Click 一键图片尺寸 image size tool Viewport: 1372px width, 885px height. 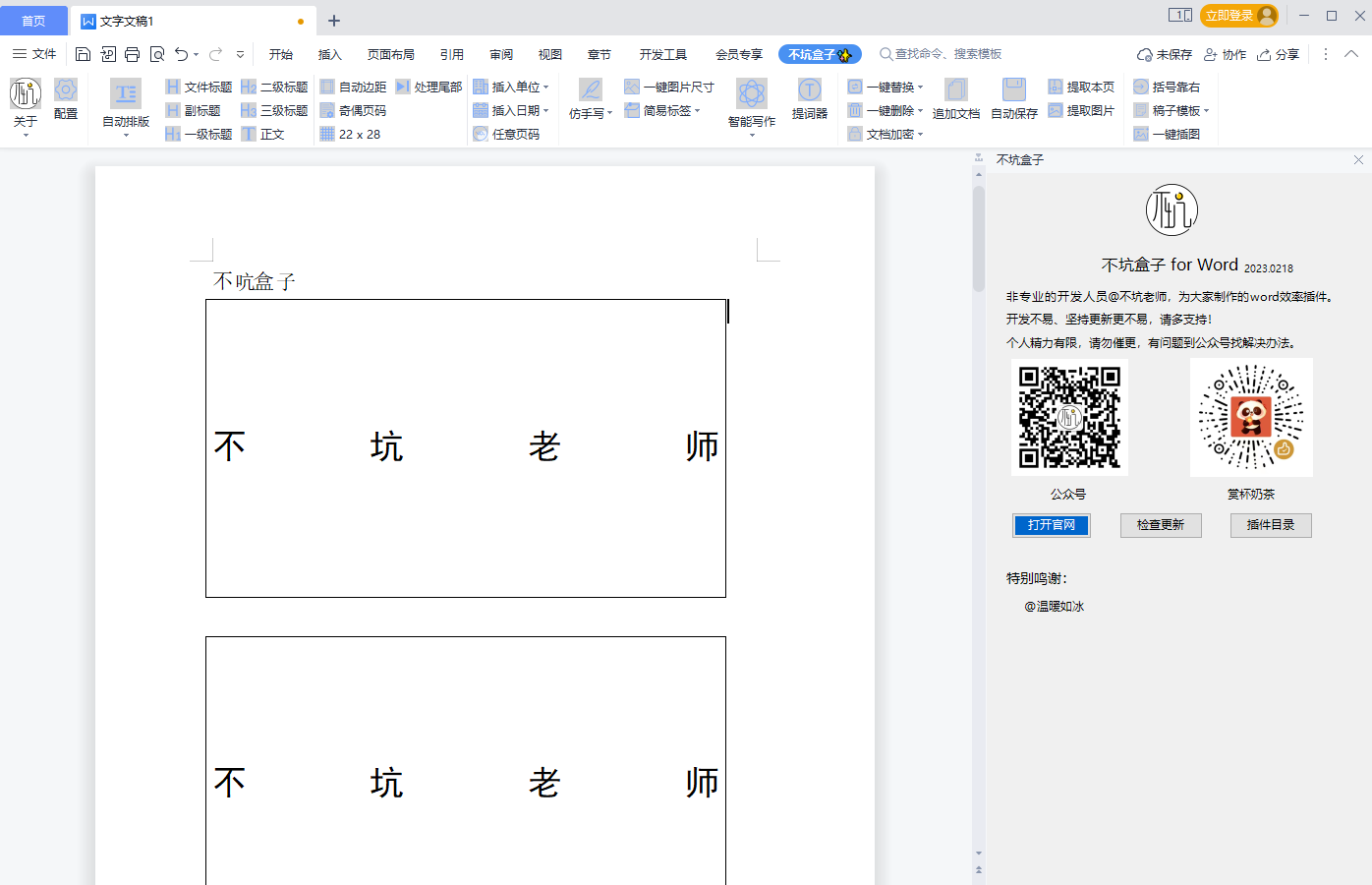pyautogui.click(x=669, y=87)
